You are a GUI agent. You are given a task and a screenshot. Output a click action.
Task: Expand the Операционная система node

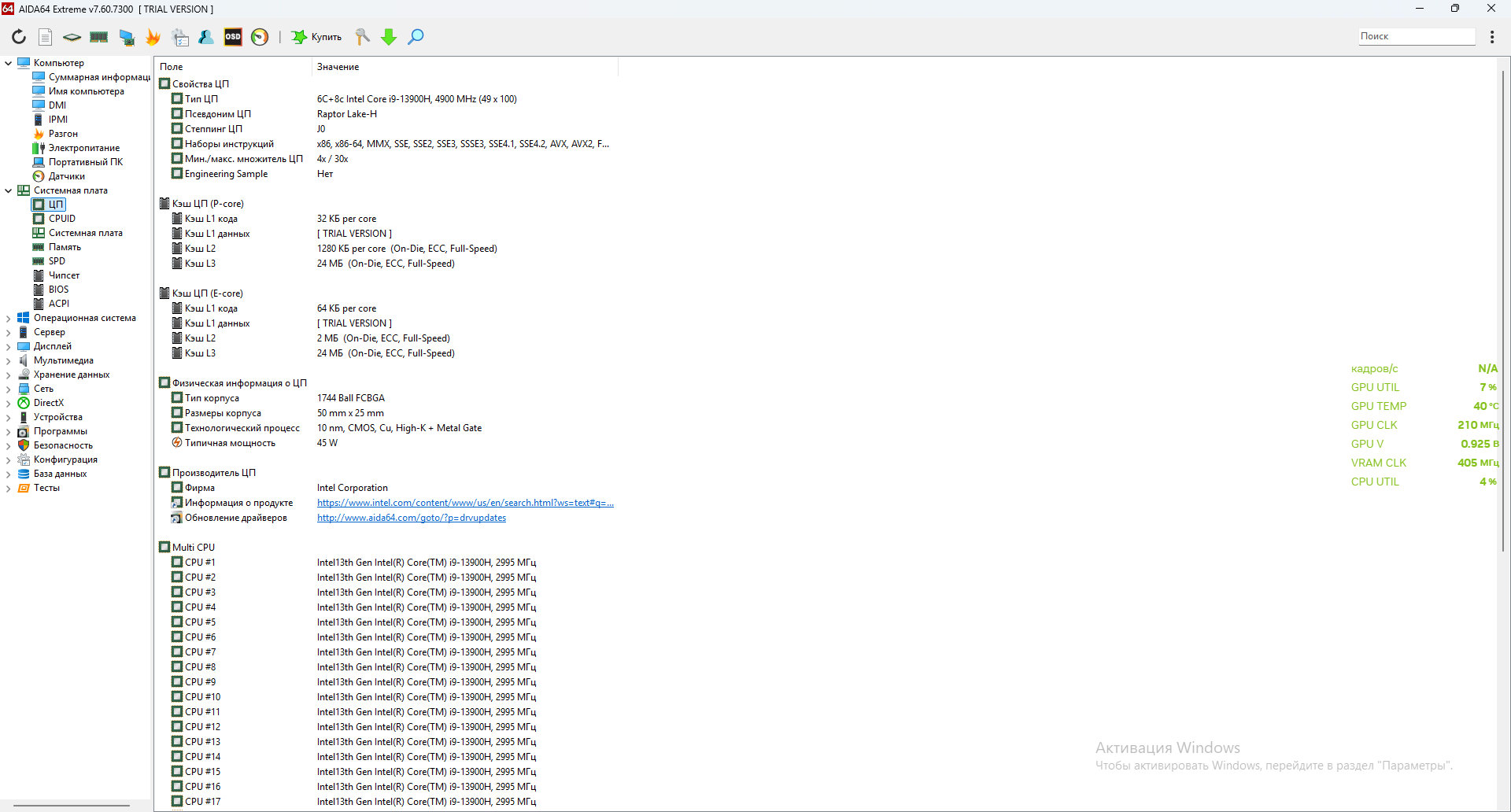point(9,318)
